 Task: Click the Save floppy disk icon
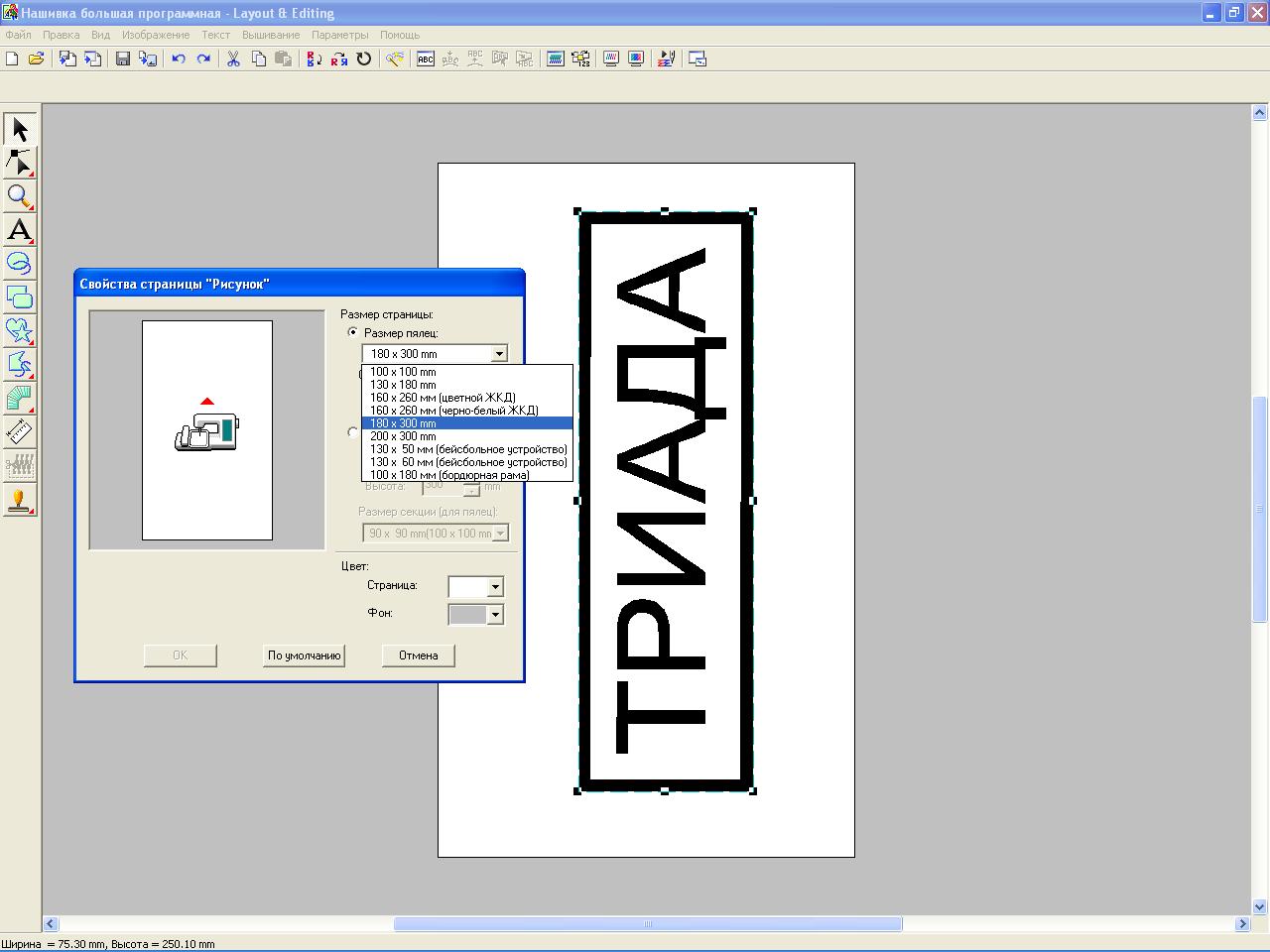[x=123, y=59]
